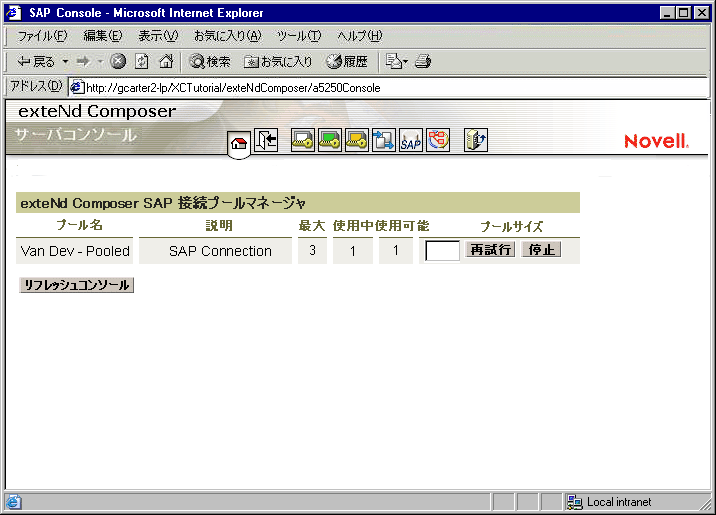Open the お気に入り(A) menu
716x515 pixels.
tap(227, 36)
